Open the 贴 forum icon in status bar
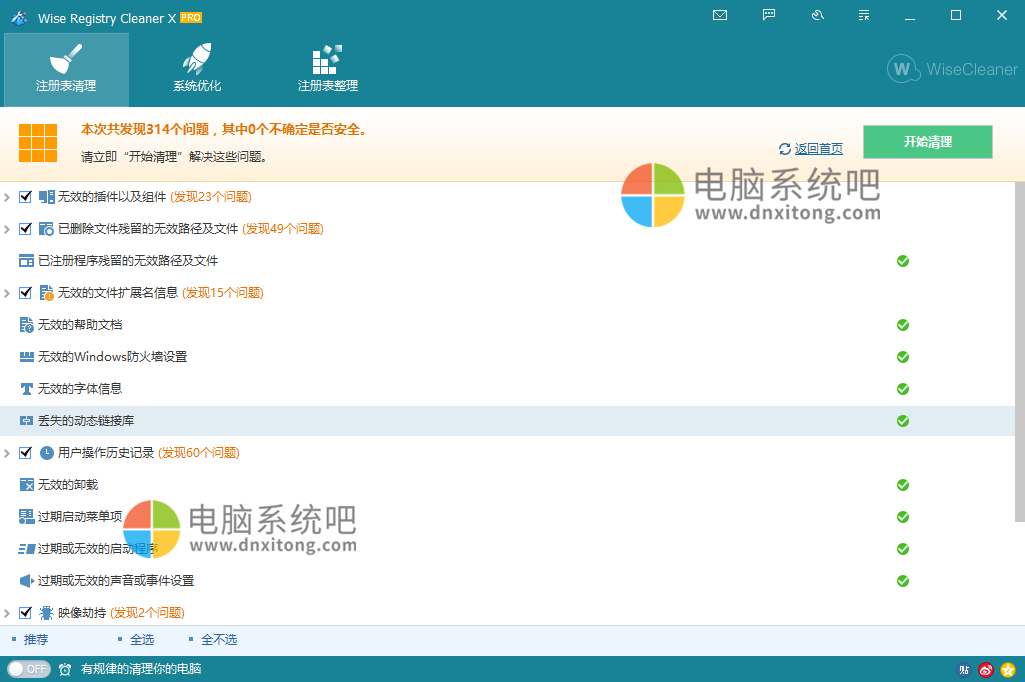Image resolution: width=1025 pixels, height=682 pixels. 964,670
